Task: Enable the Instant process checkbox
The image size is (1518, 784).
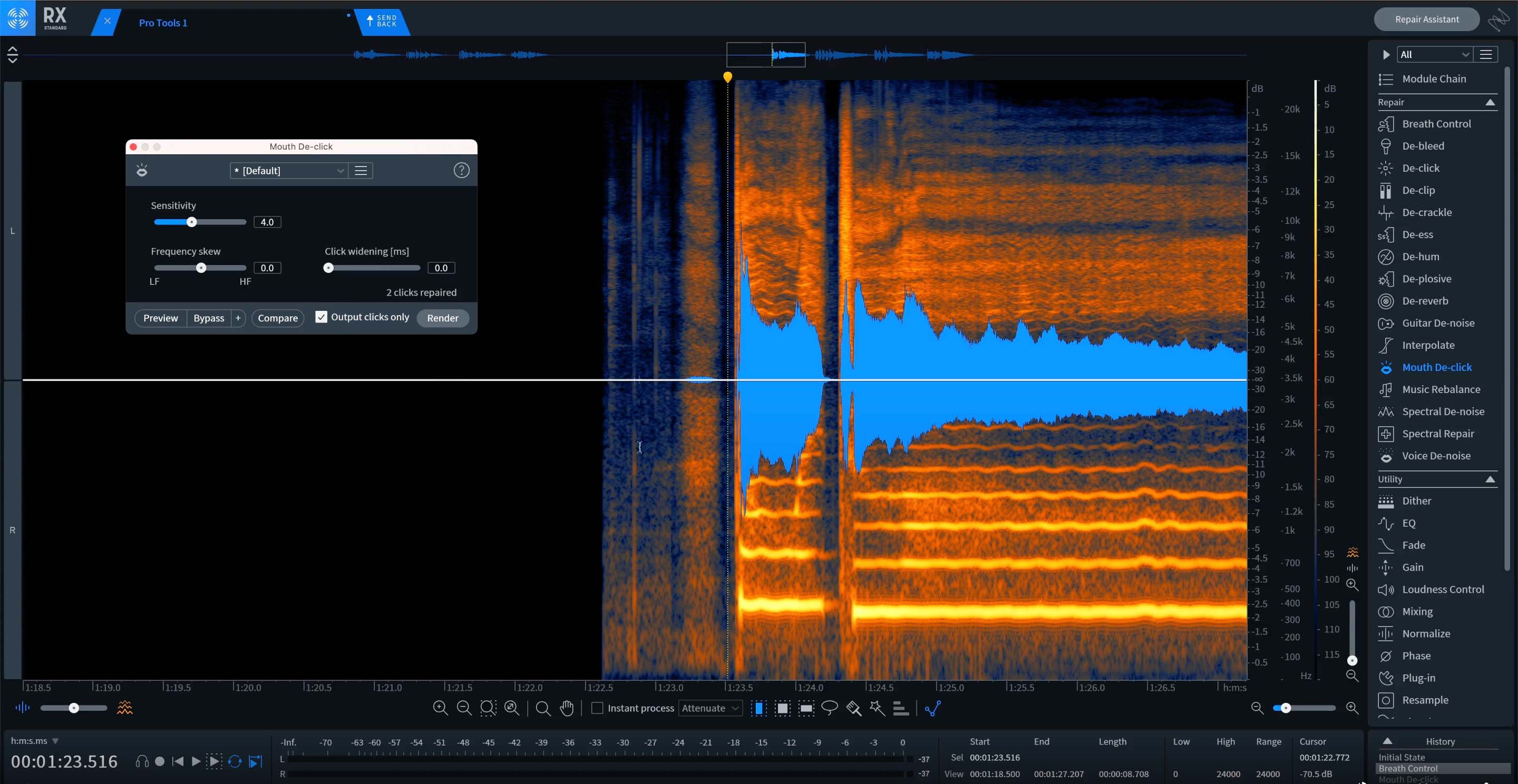Action: click(597, 708)
